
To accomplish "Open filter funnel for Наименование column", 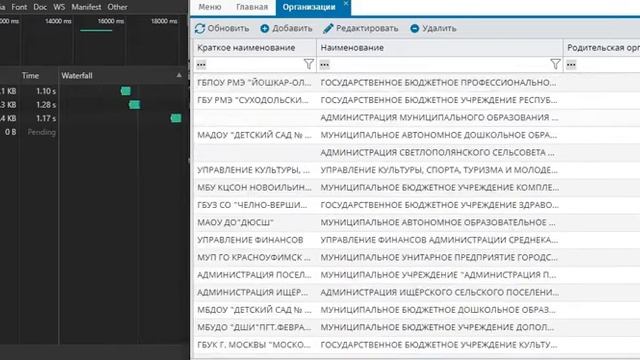I will coord(555,64).
